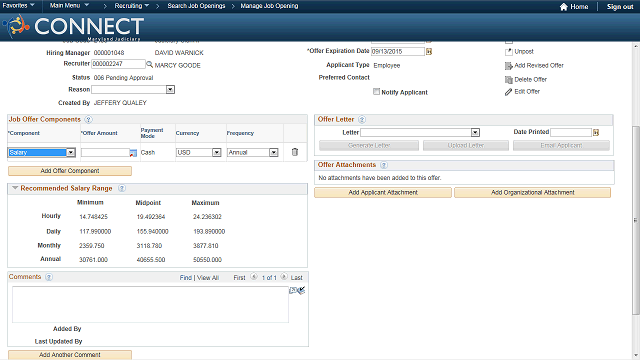The width and height of the screenshot is (640, 360).
Task: Collapse the Recommended Salary Range section
Action: point(15,188)
